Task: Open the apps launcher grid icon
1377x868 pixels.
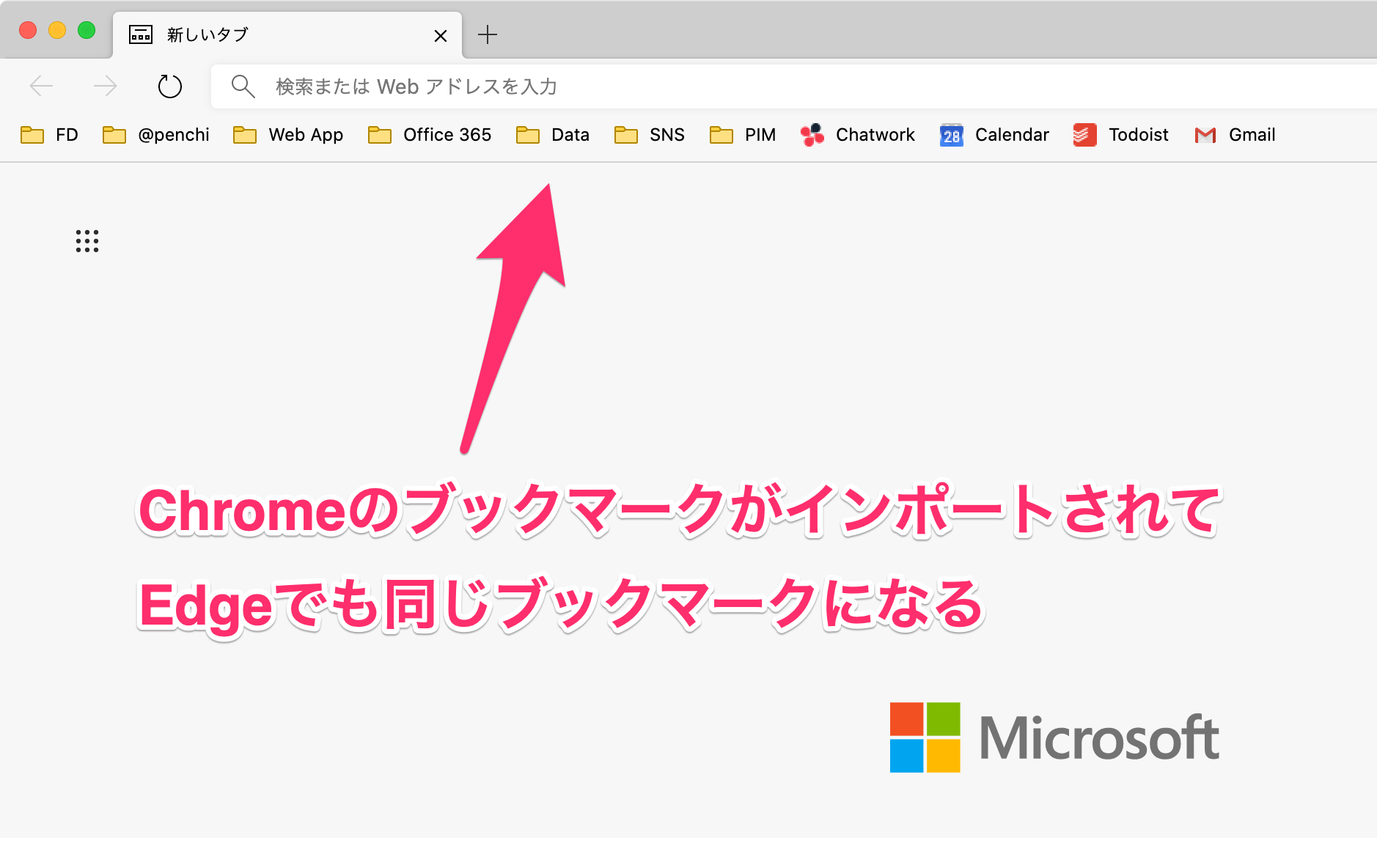Action: click(x=87, y=242)
